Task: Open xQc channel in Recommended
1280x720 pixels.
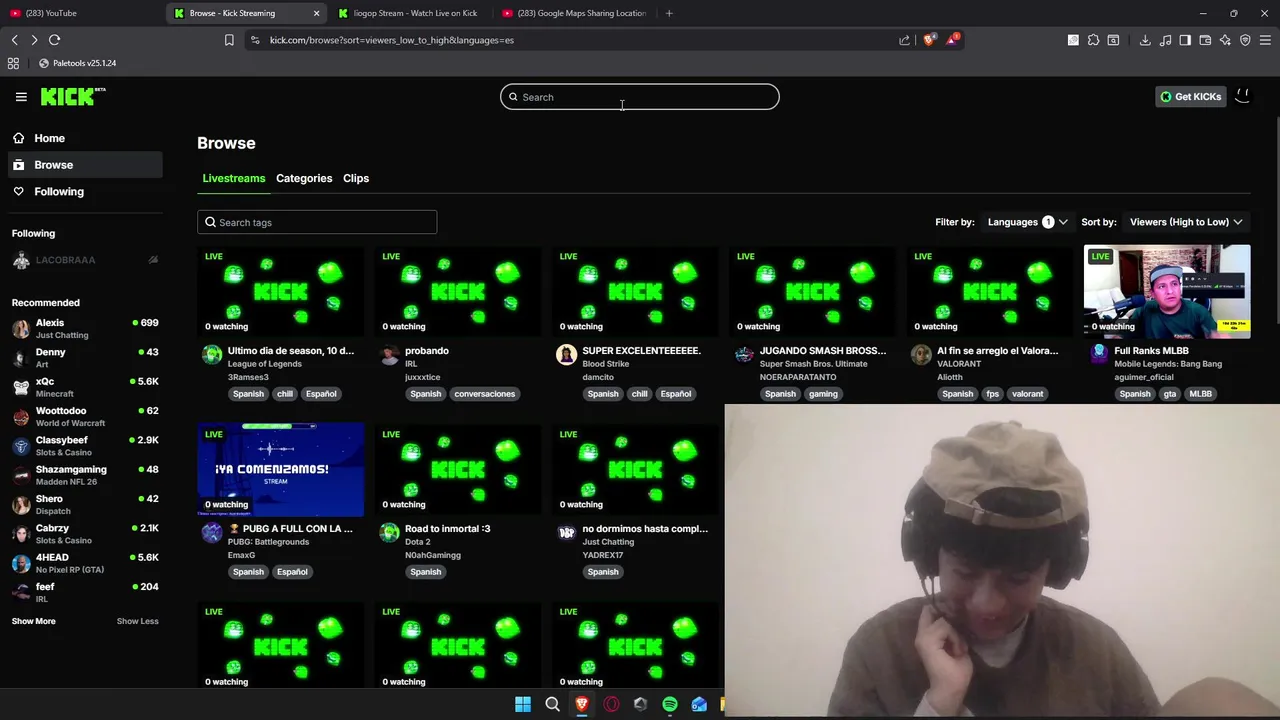Action: pos(84,387)
